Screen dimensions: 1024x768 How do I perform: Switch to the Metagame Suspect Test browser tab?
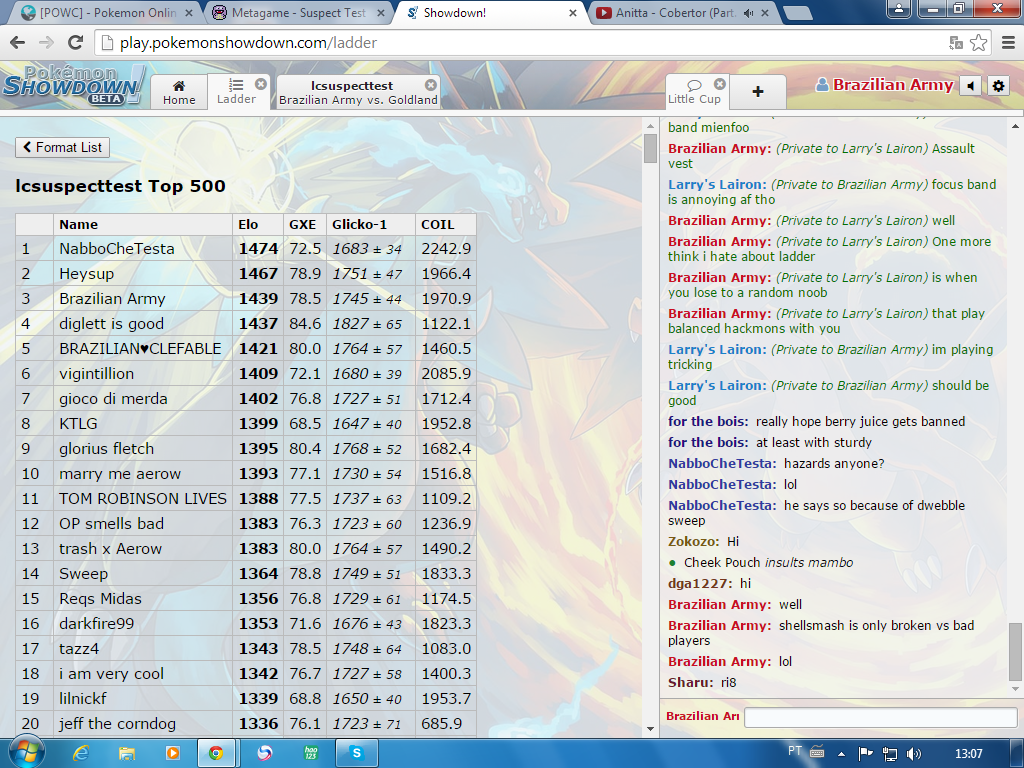298,12
